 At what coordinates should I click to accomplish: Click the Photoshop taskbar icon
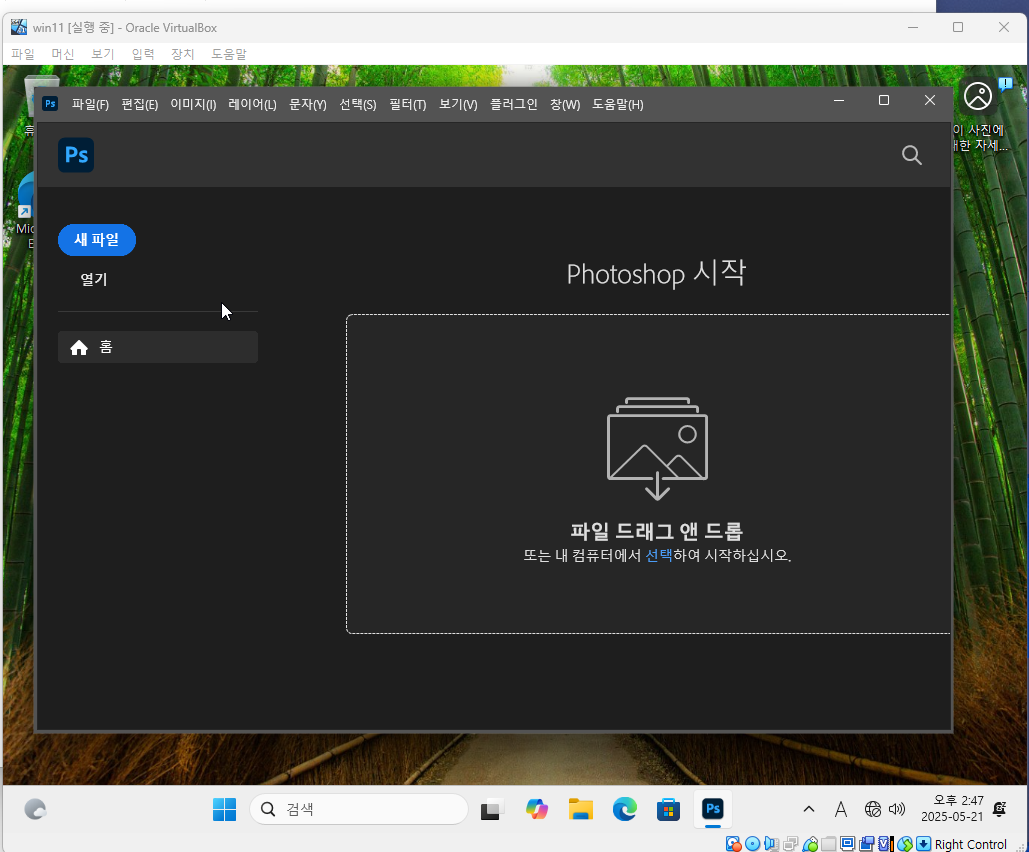pyautogui.click(x=713, y=808)
